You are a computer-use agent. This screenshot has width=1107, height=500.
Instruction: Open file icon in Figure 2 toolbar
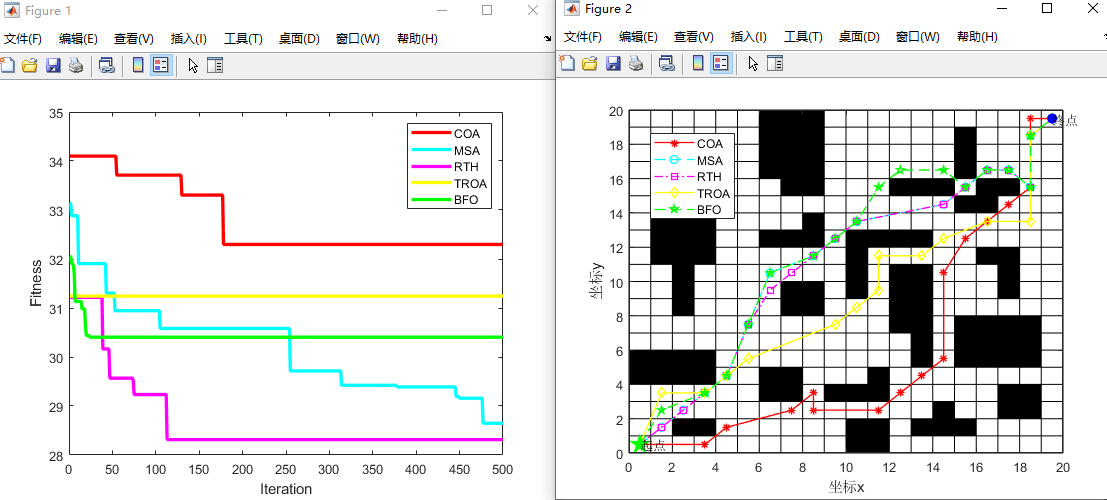coord(589,64)
